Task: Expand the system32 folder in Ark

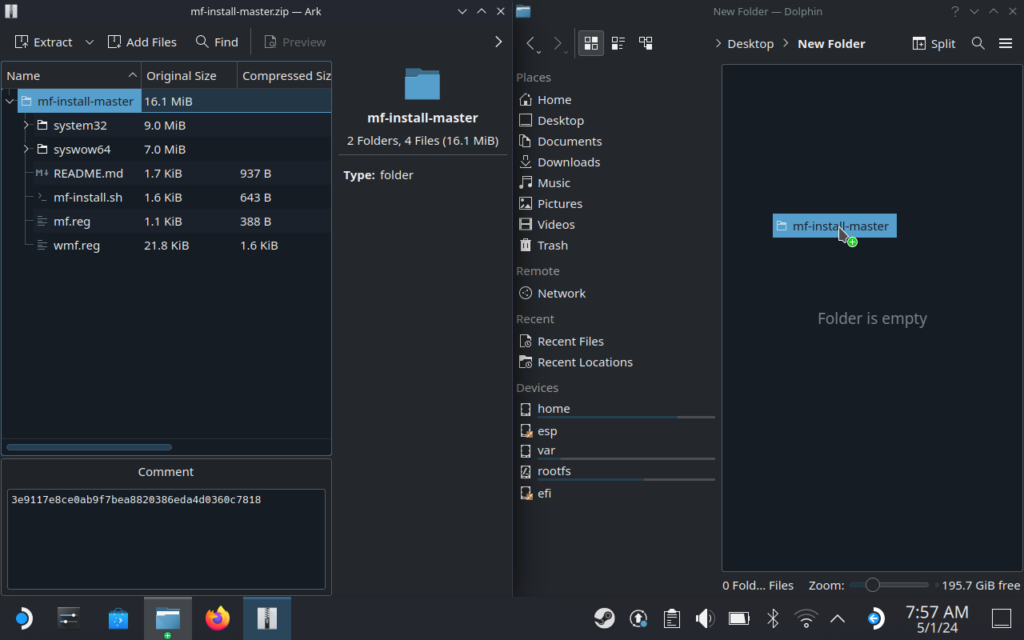Action: [26, 125]
